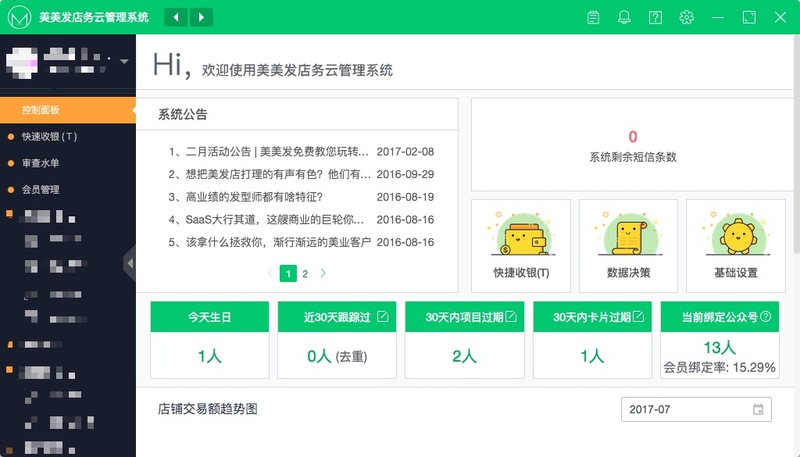Click the edit icon on 30天内卡片过期

point(638,317)
